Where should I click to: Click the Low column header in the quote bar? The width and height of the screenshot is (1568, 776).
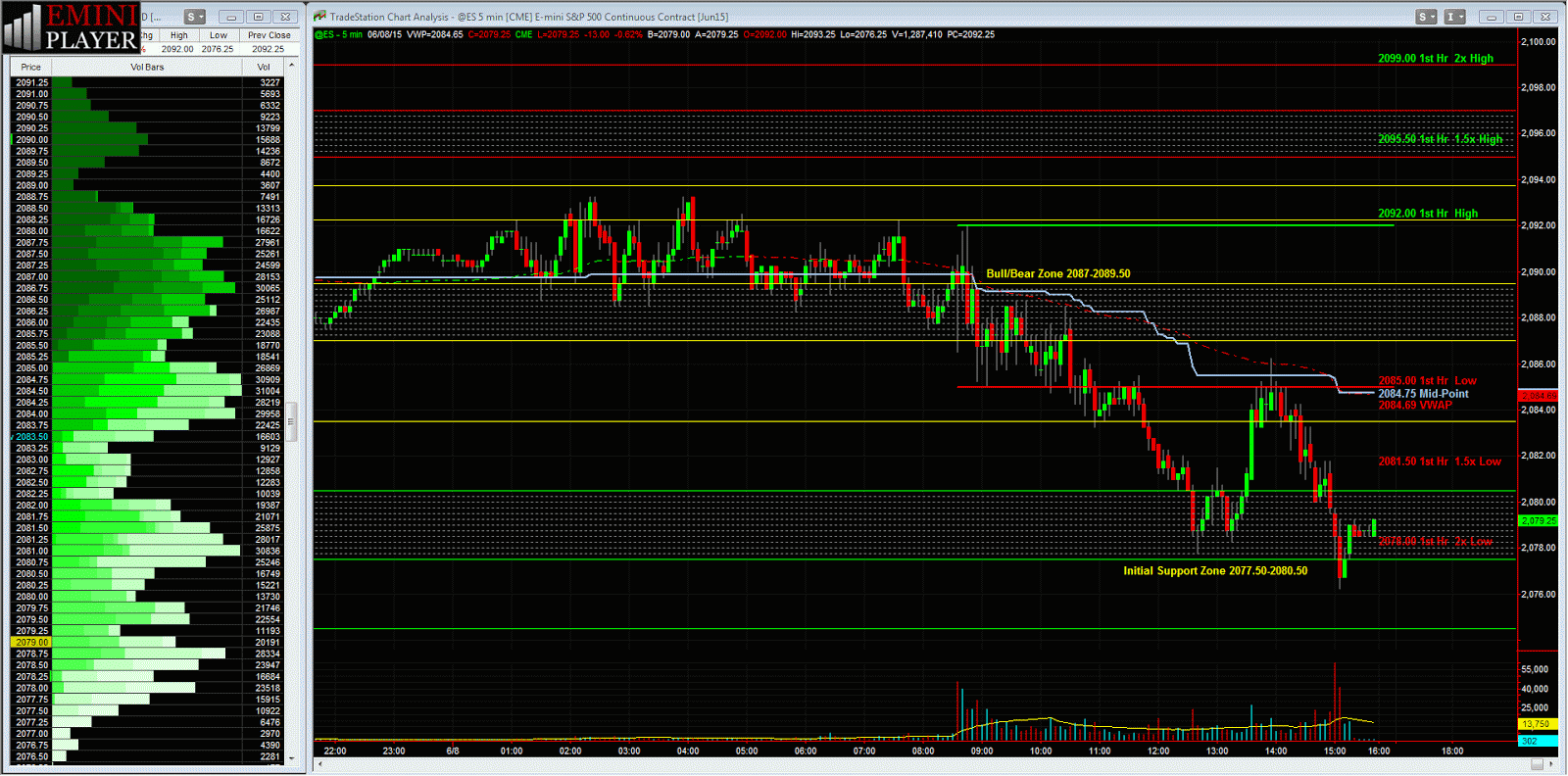pyautogui.click(x=219, y=35)
